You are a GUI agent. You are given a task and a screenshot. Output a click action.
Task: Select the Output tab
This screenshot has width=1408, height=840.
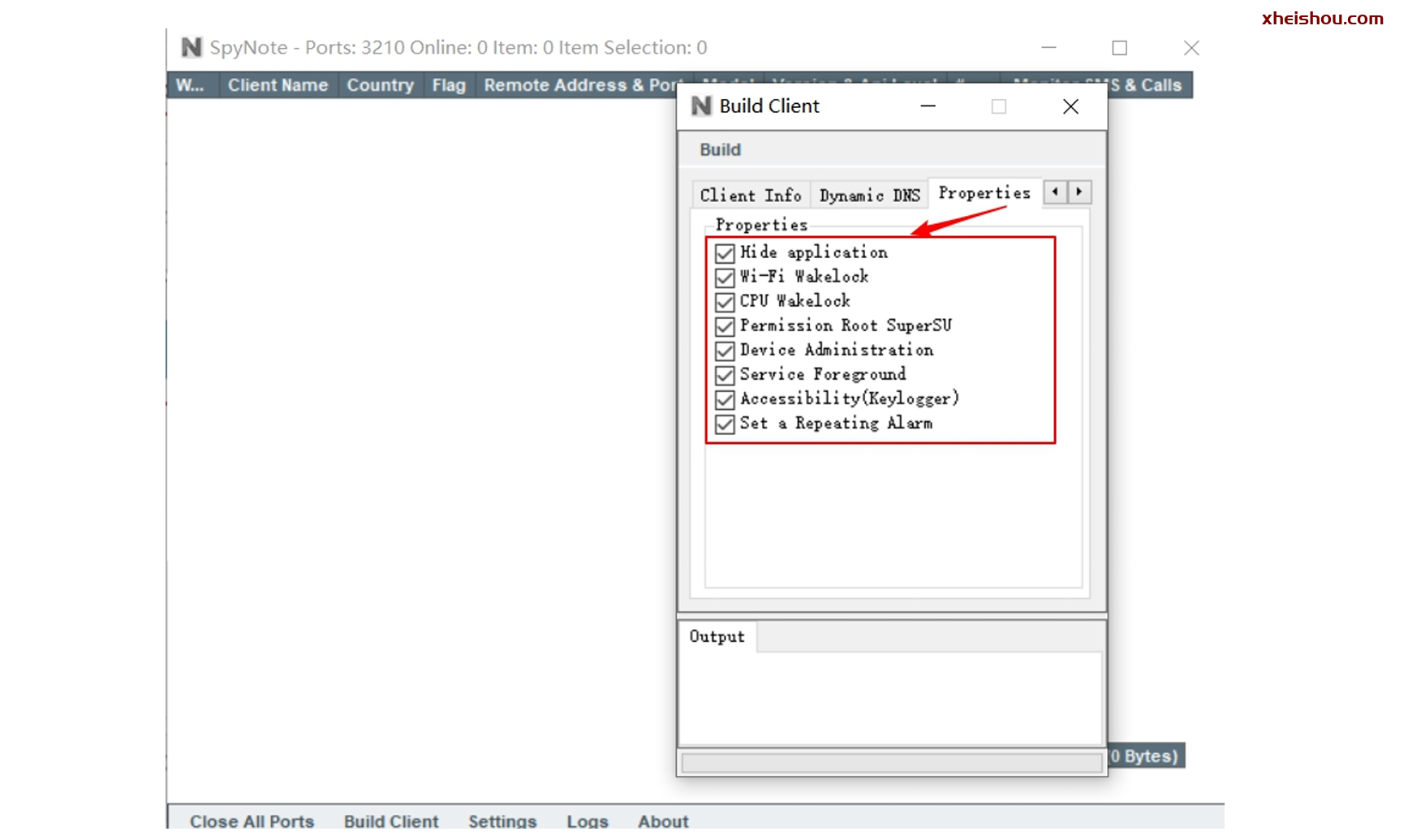click(x=717, y=636)
